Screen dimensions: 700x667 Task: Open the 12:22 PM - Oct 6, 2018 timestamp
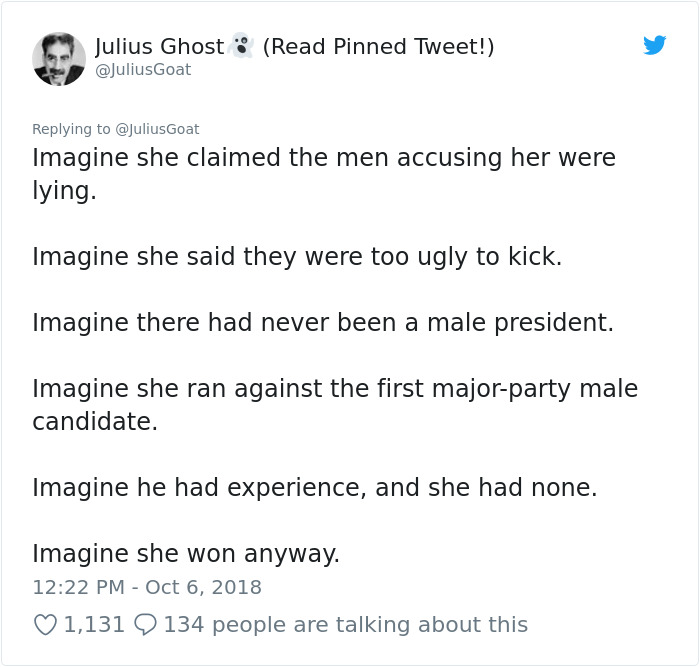(147, 587)
